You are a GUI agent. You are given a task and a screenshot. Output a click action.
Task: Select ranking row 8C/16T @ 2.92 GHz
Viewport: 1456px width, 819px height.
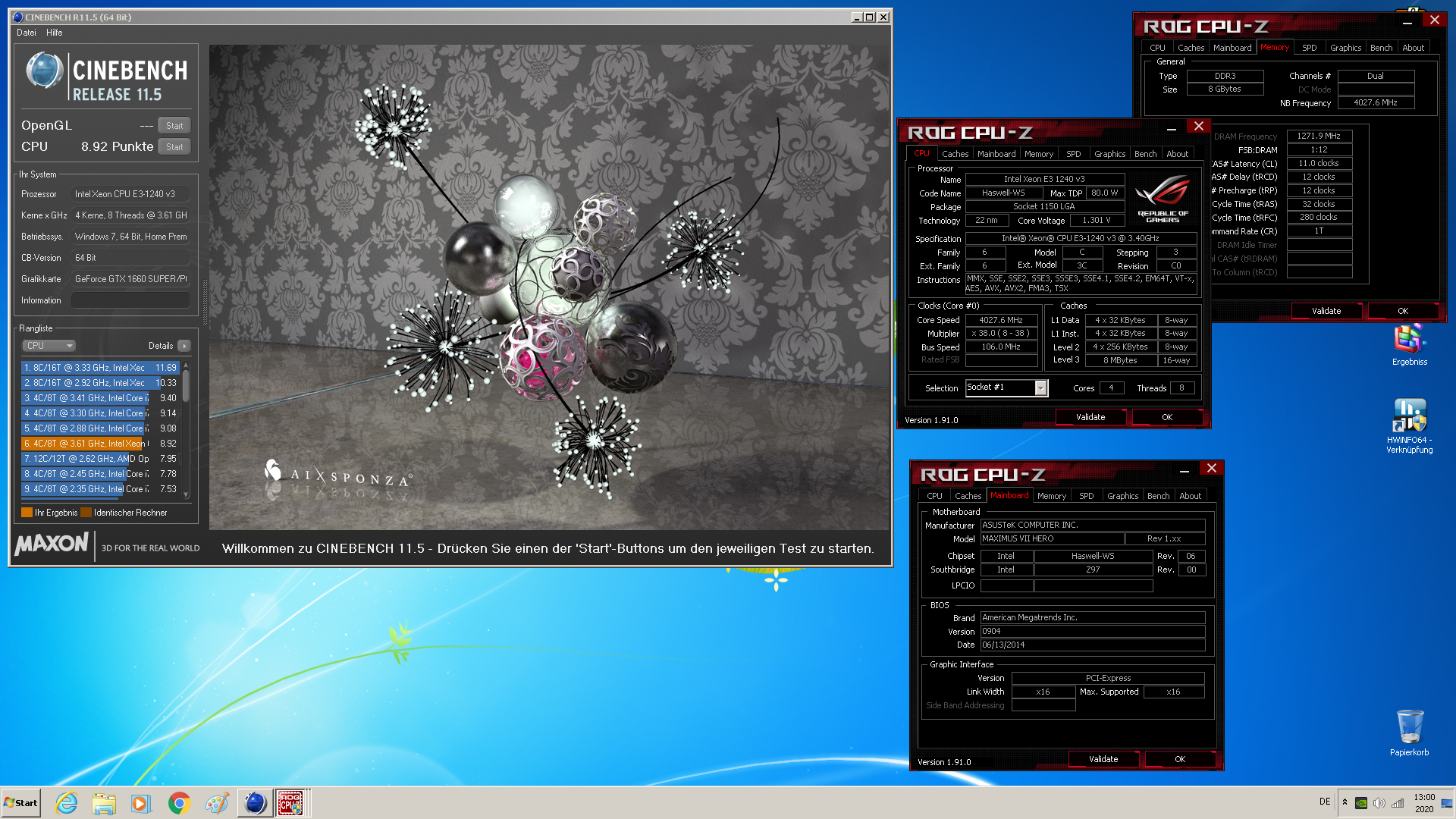(x=99, y=383)
